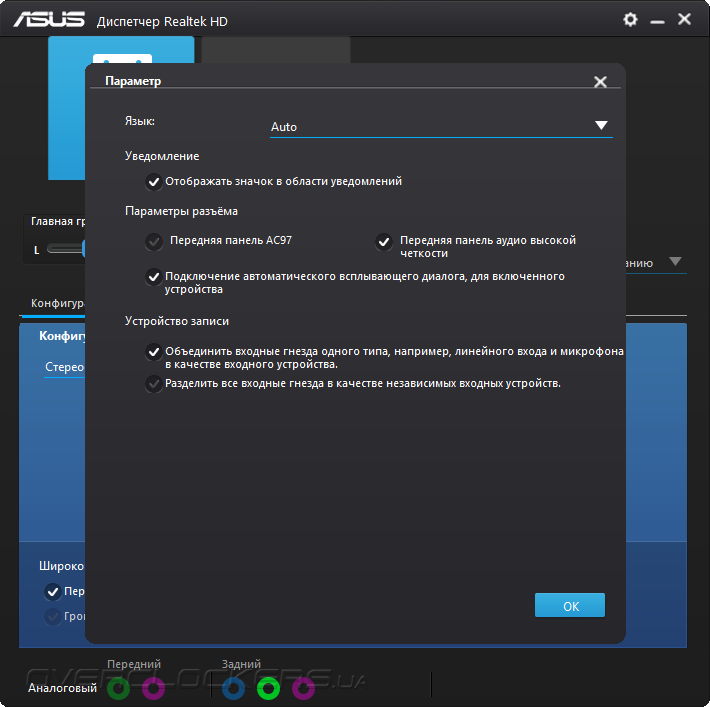Open settings gear in title bar
Viewport: 710px width, 707px height.
(630, 19)
